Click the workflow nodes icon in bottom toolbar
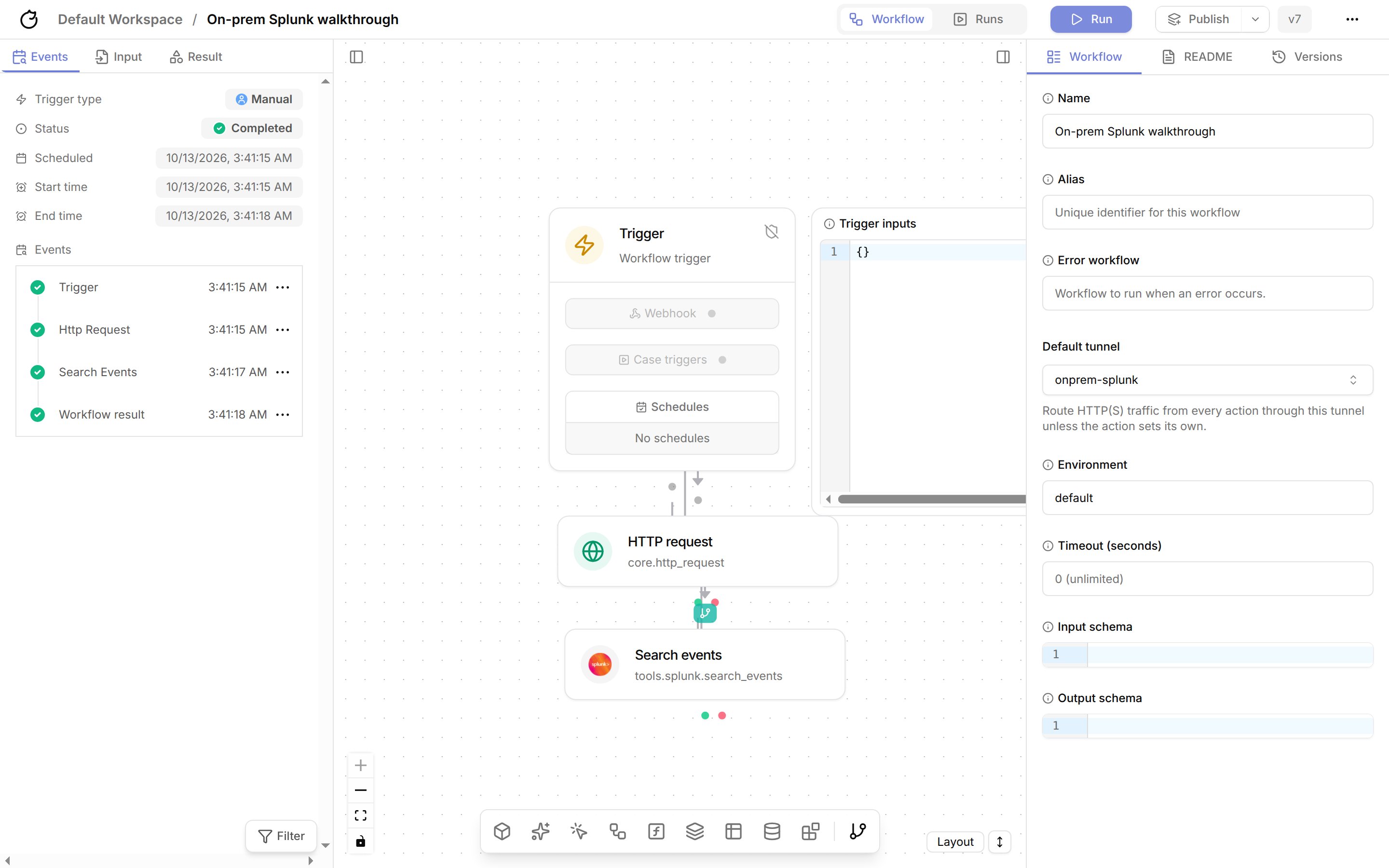 click(618, 831)
